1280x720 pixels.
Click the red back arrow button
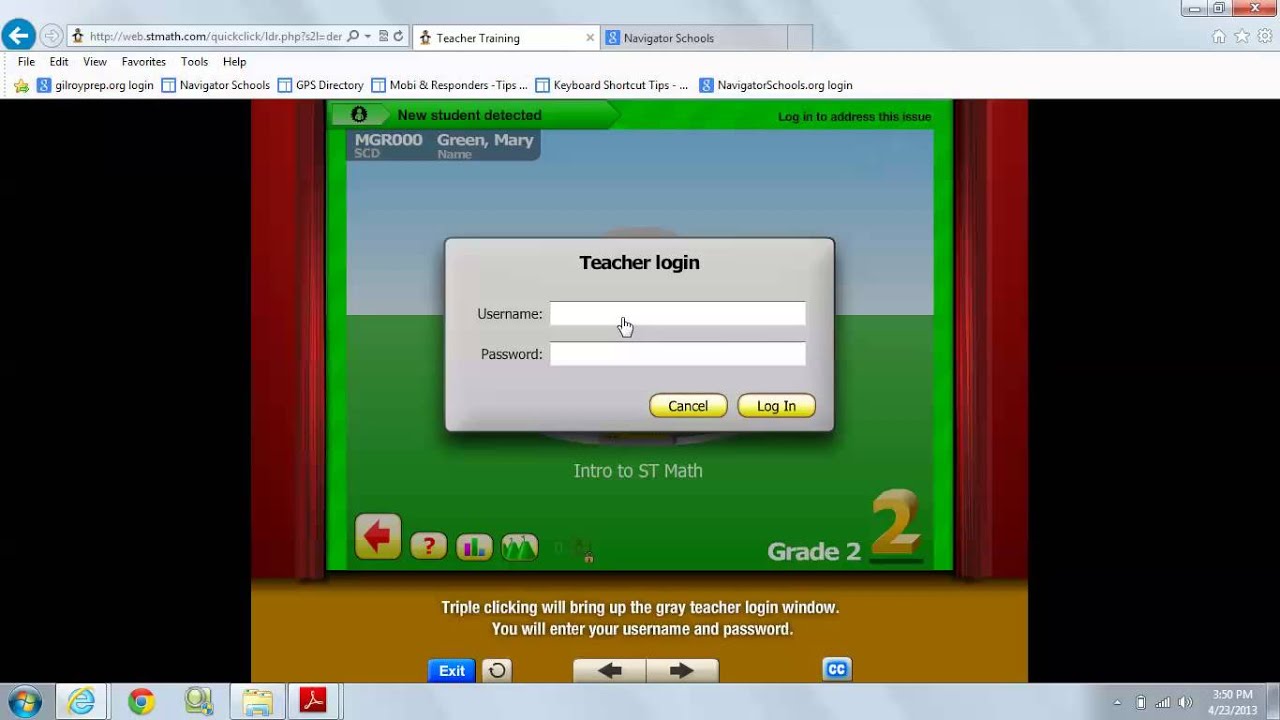pos(377,538)
